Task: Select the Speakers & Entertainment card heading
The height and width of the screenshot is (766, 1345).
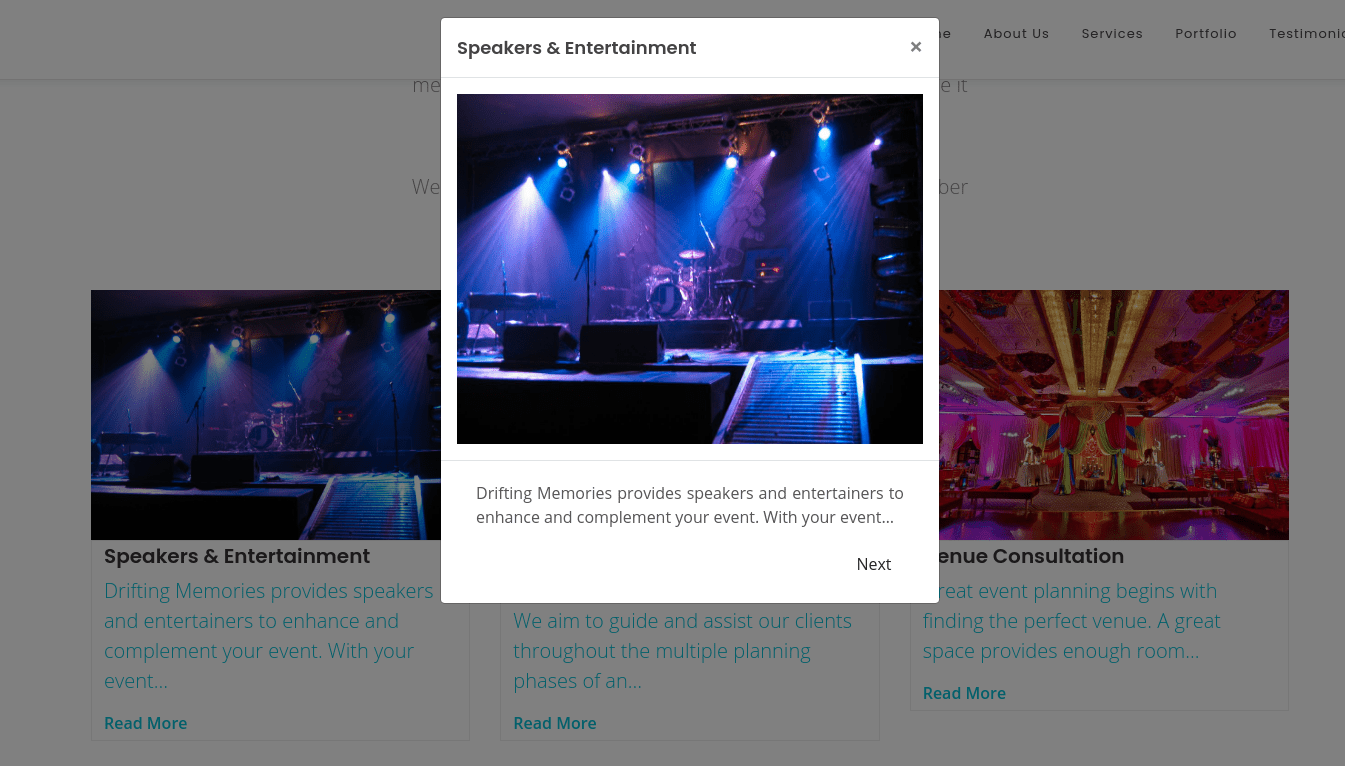Action: (237, 556)
